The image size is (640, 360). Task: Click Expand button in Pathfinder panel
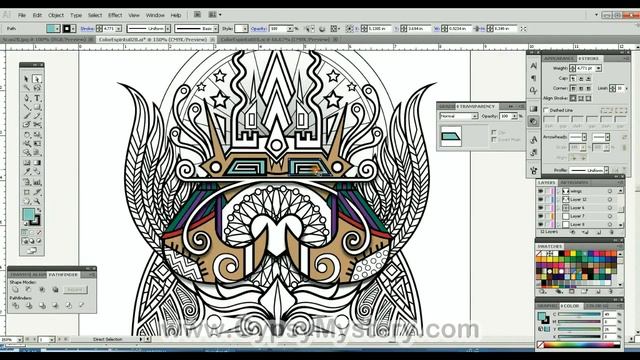75,290
